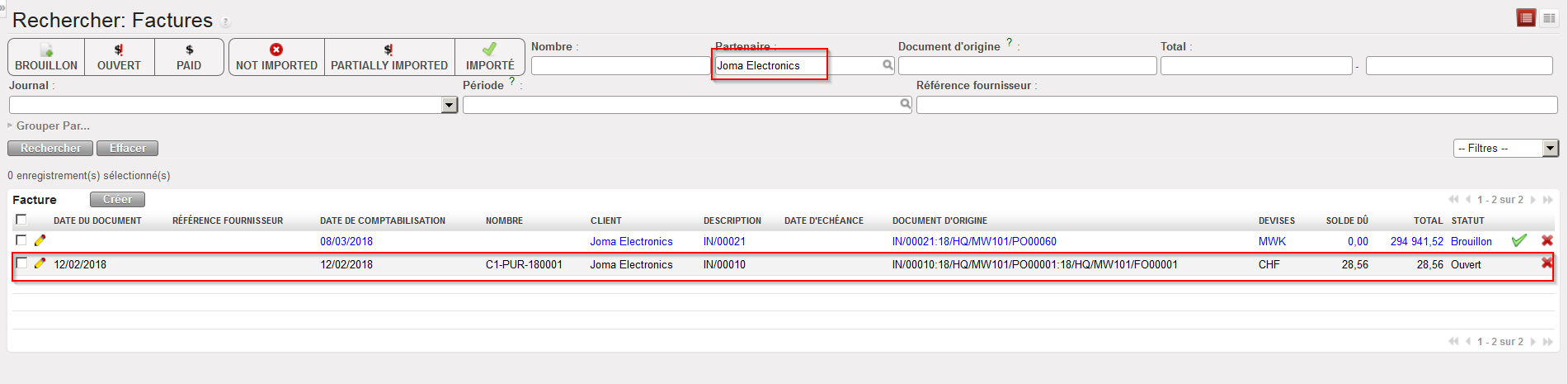The width and height of the screenshot is (1568, 384).
Task: Click the Paid filter icon
Action: 189,50
